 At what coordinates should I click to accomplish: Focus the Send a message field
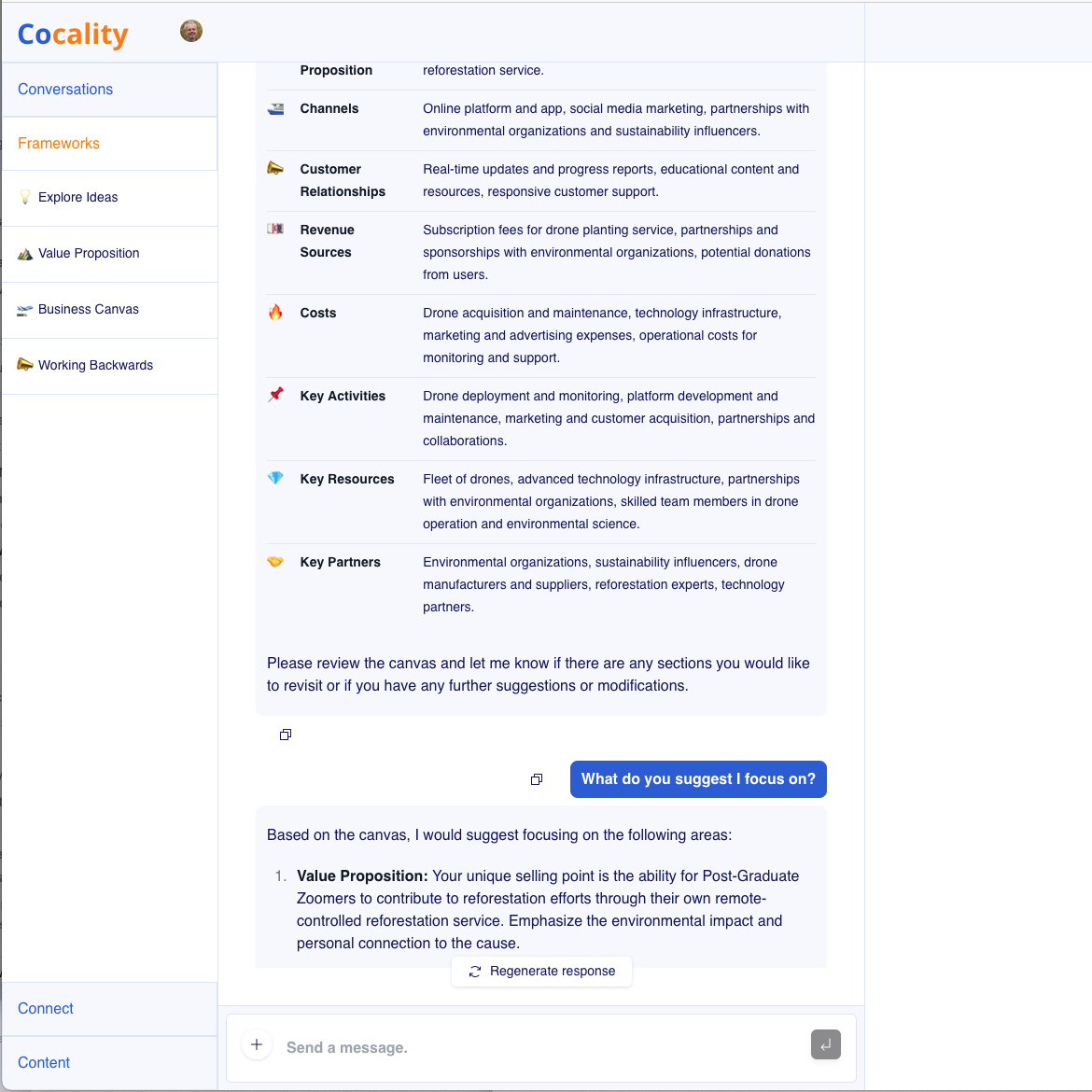(532, 1047)
